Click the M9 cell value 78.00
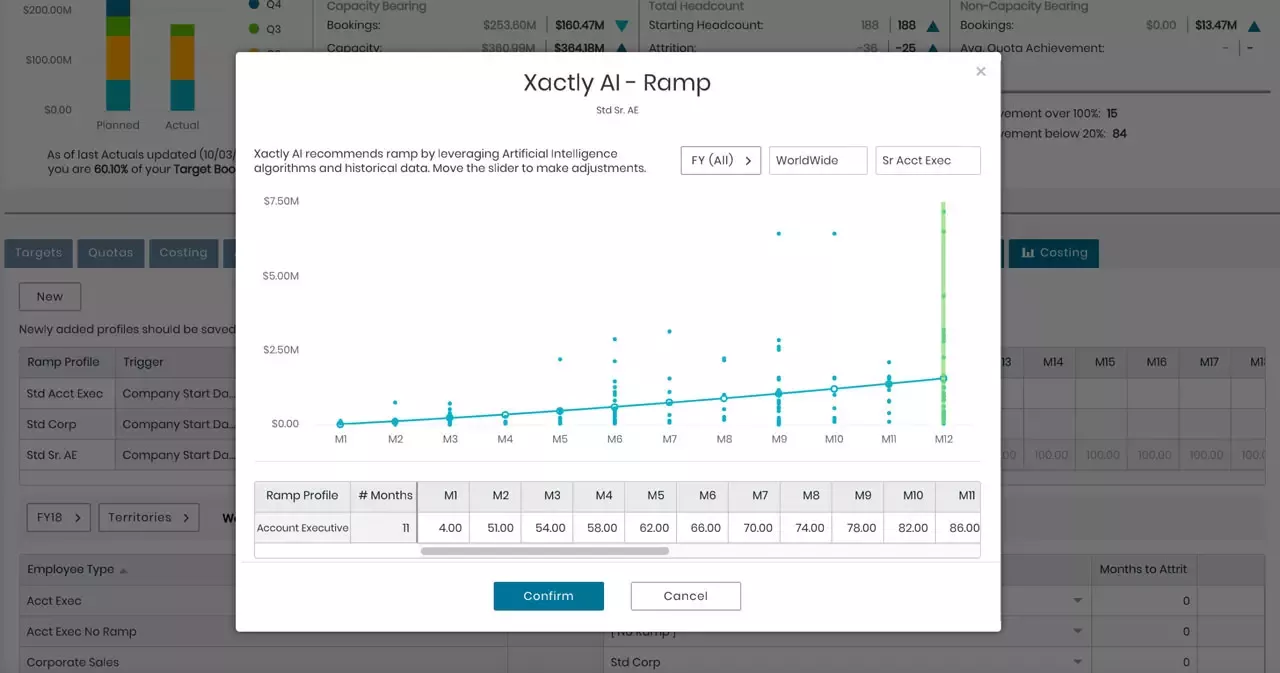1280x673 pixels. tap(859, 528)
